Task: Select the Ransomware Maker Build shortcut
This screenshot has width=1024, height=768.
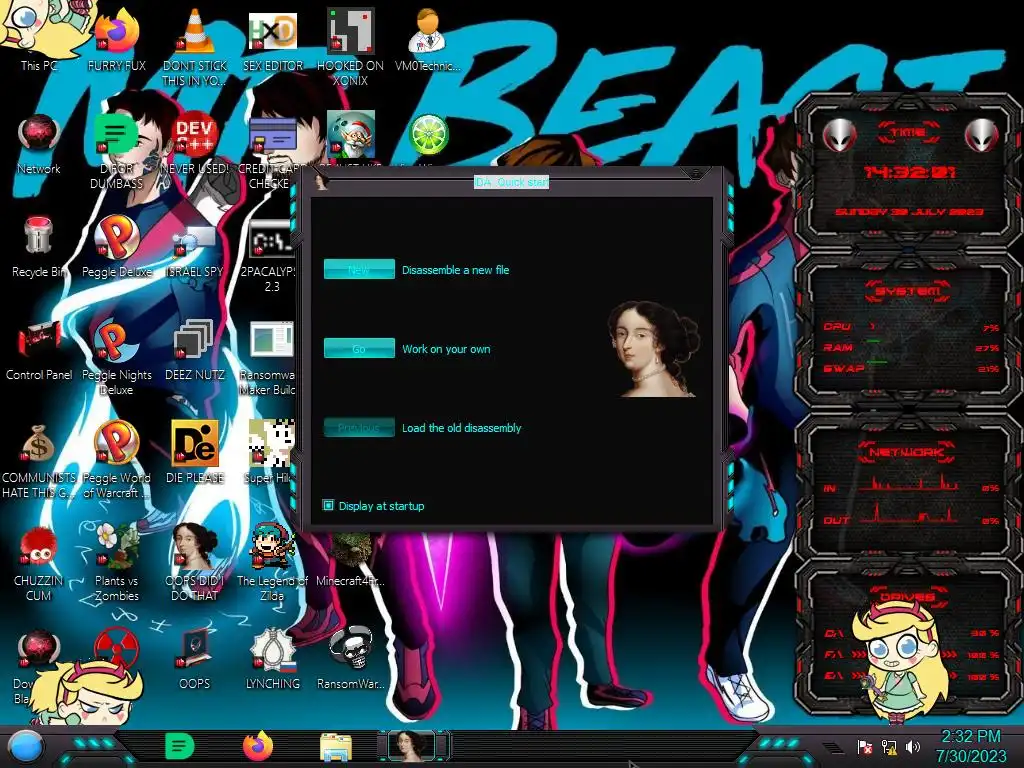Action: point(268,357)
